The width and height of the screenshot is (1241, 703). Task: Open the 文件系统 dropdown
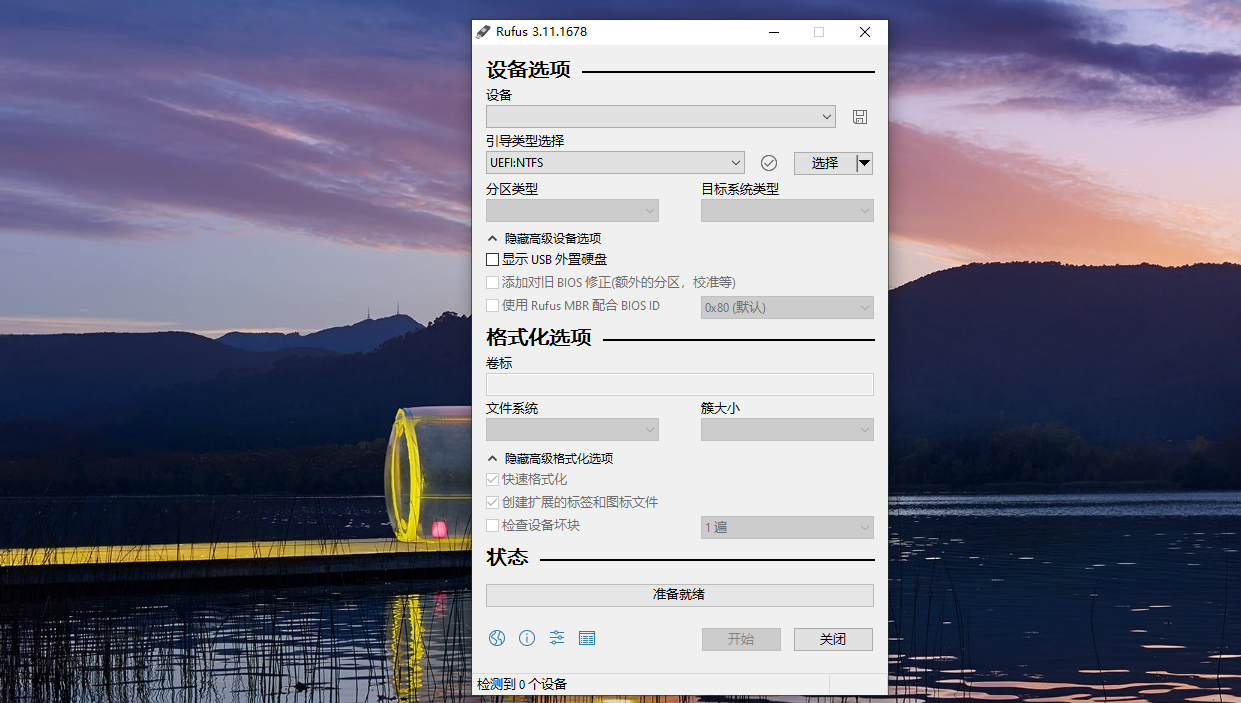pyautogui.click(x=572, y=430)
